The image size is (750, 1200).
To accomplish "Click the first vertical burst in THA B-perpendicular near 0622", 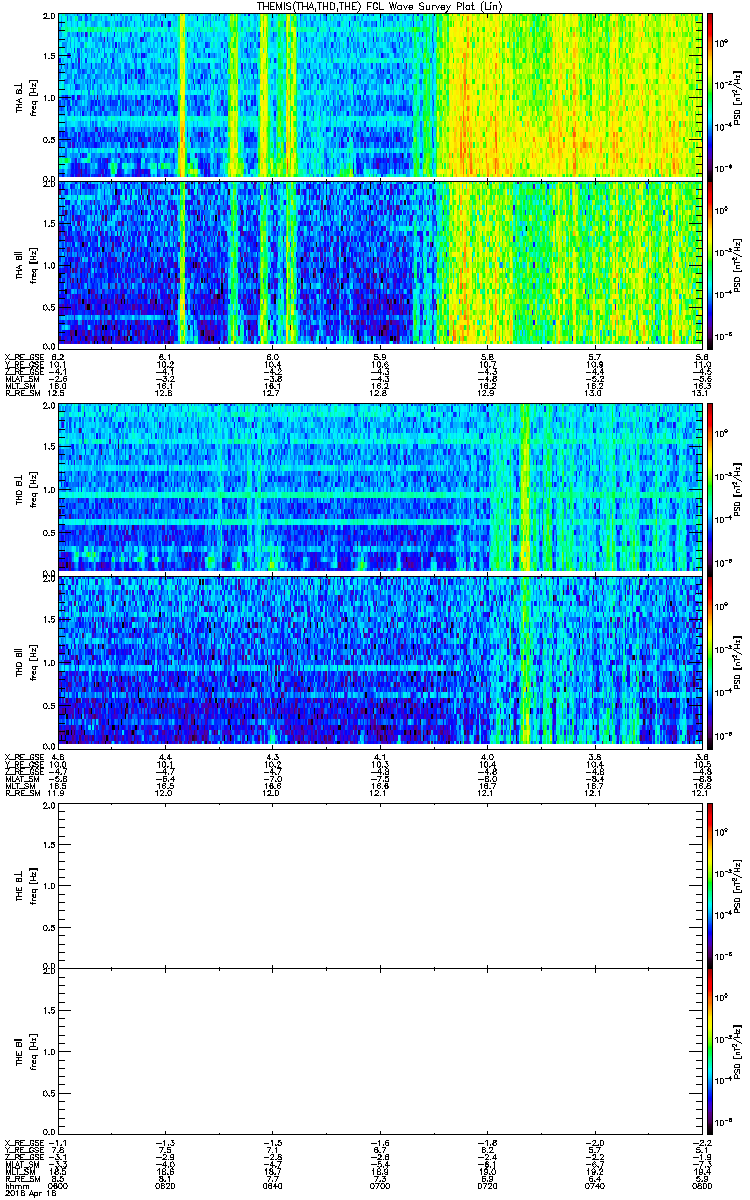I will point(182,96).
